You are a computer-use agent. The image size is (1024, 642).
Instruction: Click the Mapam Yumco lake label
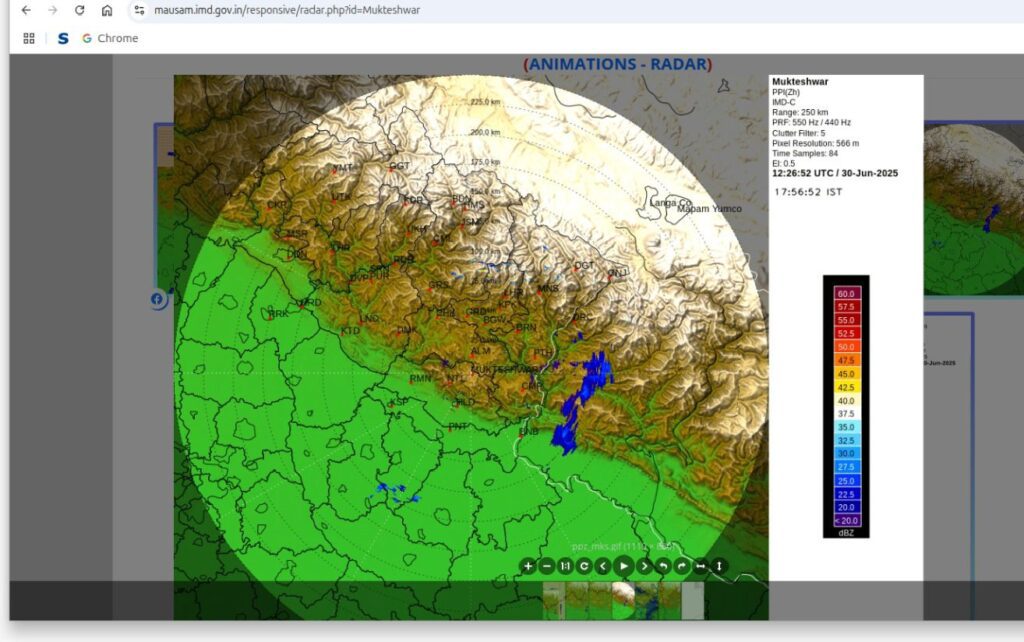709,209
